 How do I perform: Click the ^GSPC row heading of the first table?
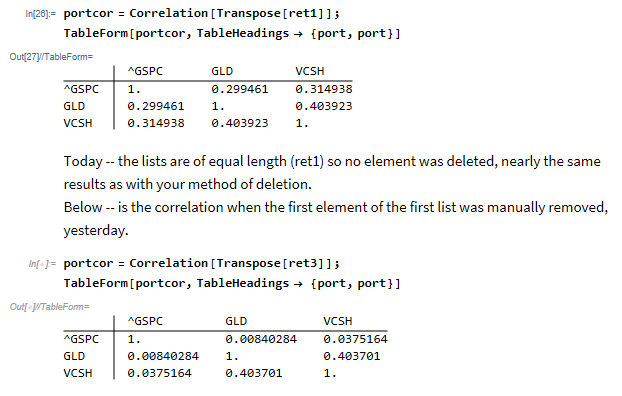click(81, 89)
